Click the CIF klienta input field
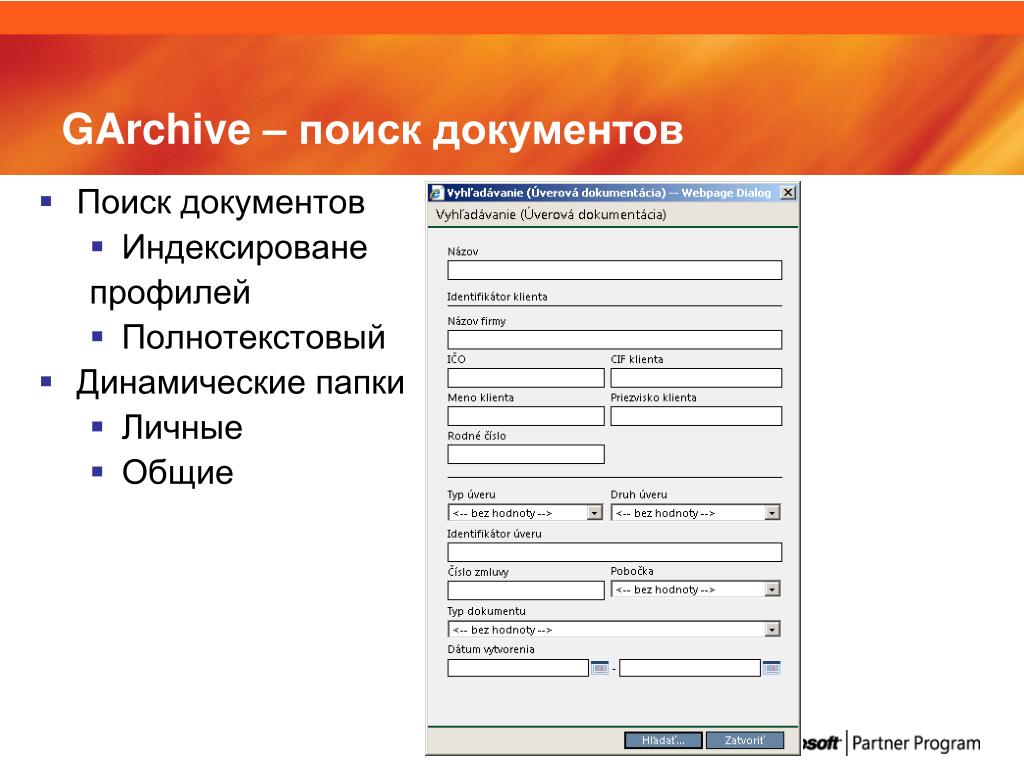This screenshot has height=768, width=1024. click(696, 377)
